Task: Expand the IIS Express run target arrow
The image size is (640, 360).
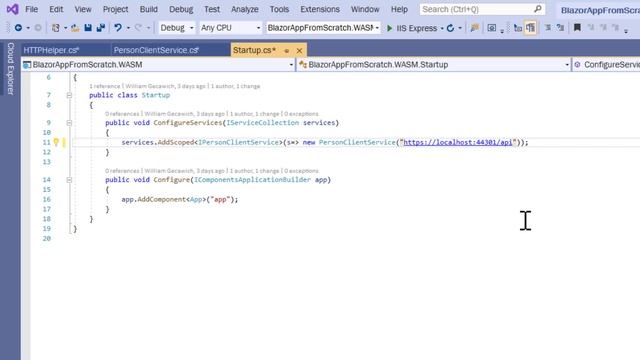Action: 442,28
